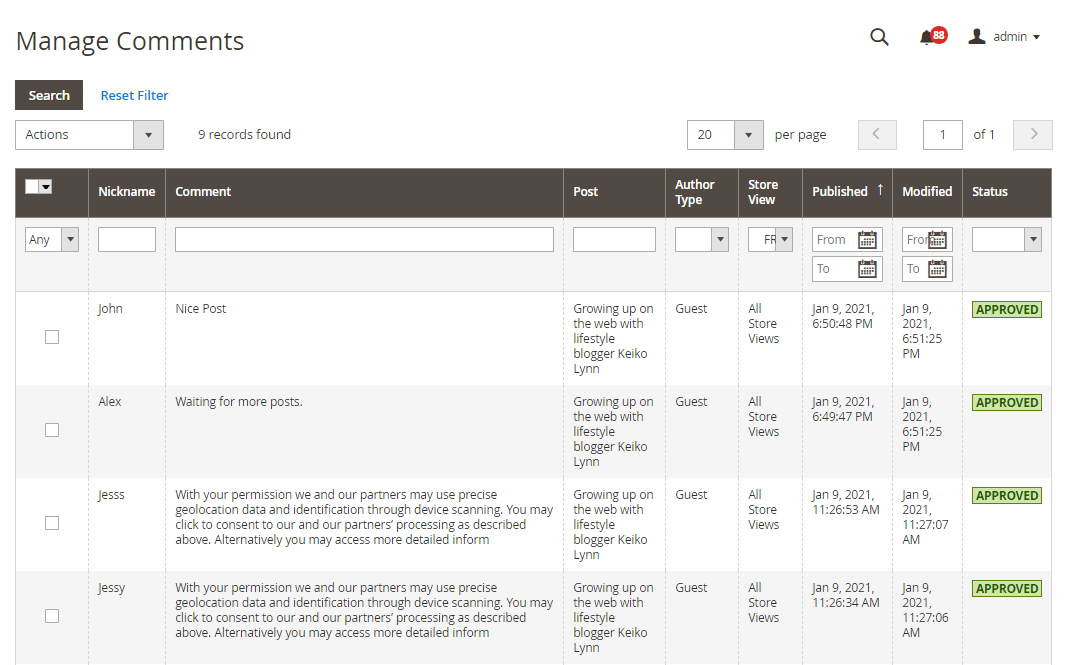This screenshot has width=1069, height=665.
Task: Tick the checkbox for Jessy's comment
Action: [x=52, y=616]
